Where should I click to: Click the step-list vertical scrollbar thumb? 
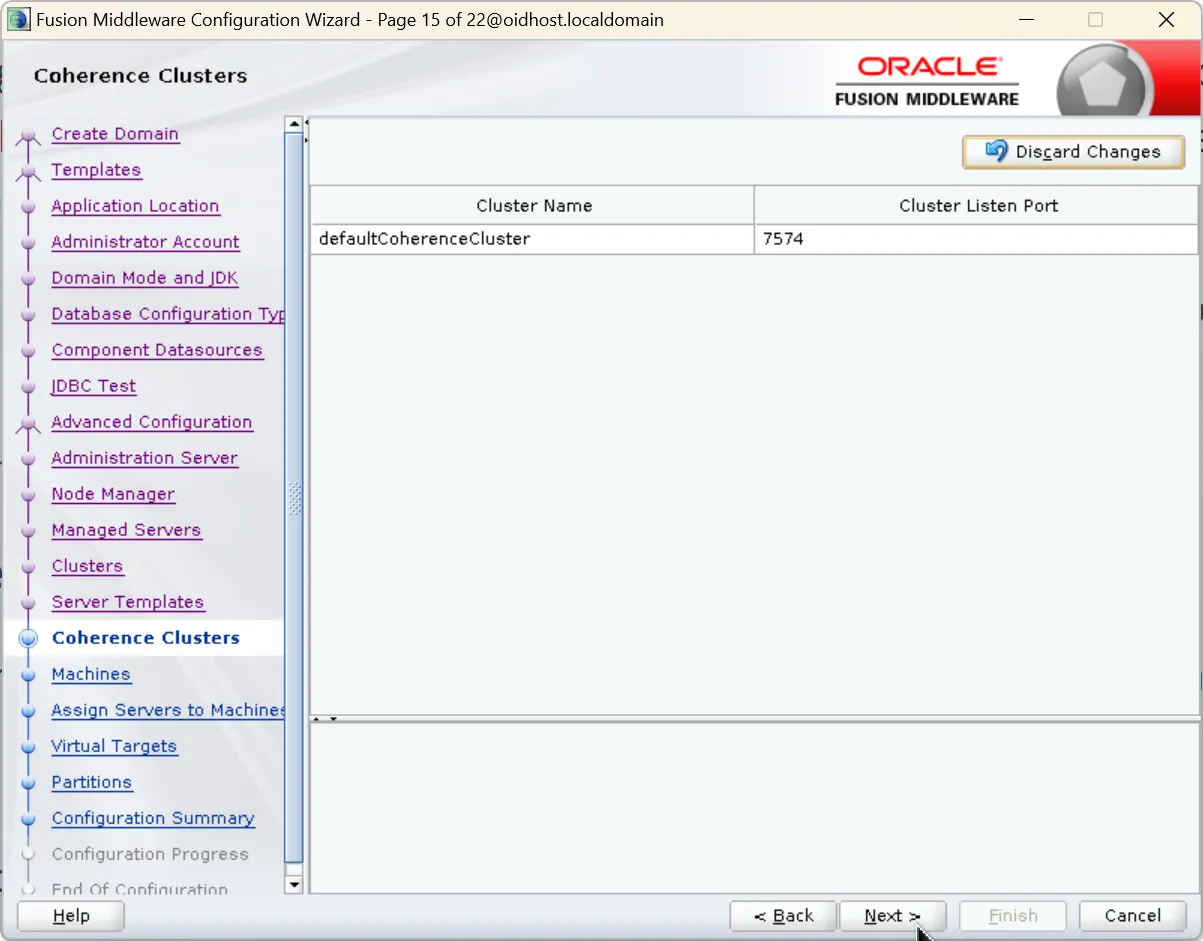click(x=294, y=497)
